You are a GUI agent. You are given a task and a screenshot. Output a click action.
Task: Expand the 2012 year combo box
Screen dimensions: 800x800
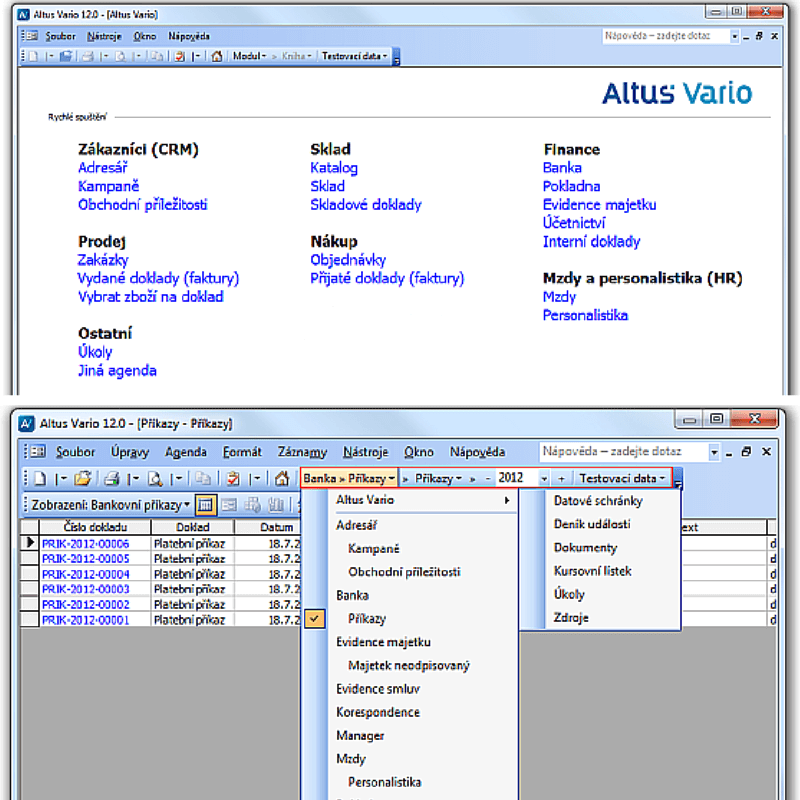[x=544, y=479]
